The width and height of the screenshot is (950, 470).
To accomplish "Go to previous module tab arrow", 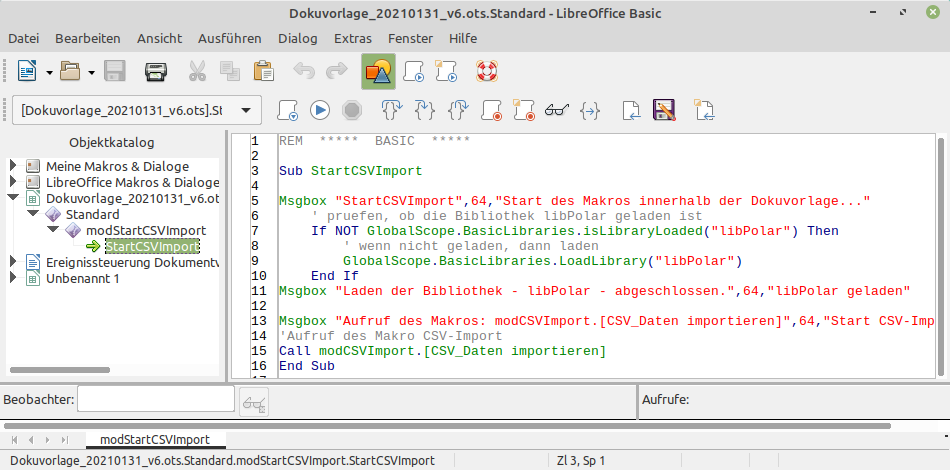I will pyautogui.click(x=31, y=440).
